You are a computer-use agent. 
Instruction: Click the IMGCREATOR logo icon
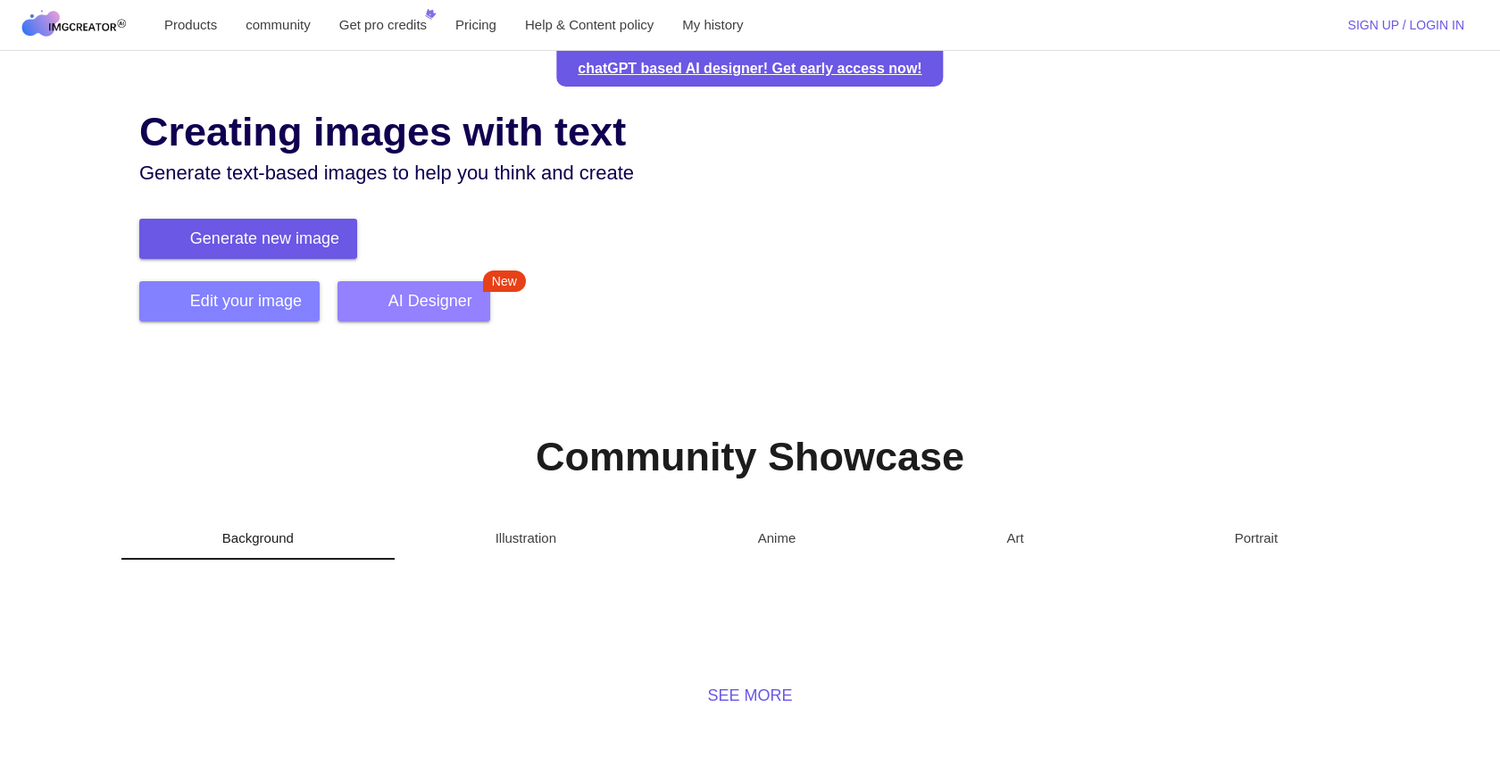tap(38, 23)
